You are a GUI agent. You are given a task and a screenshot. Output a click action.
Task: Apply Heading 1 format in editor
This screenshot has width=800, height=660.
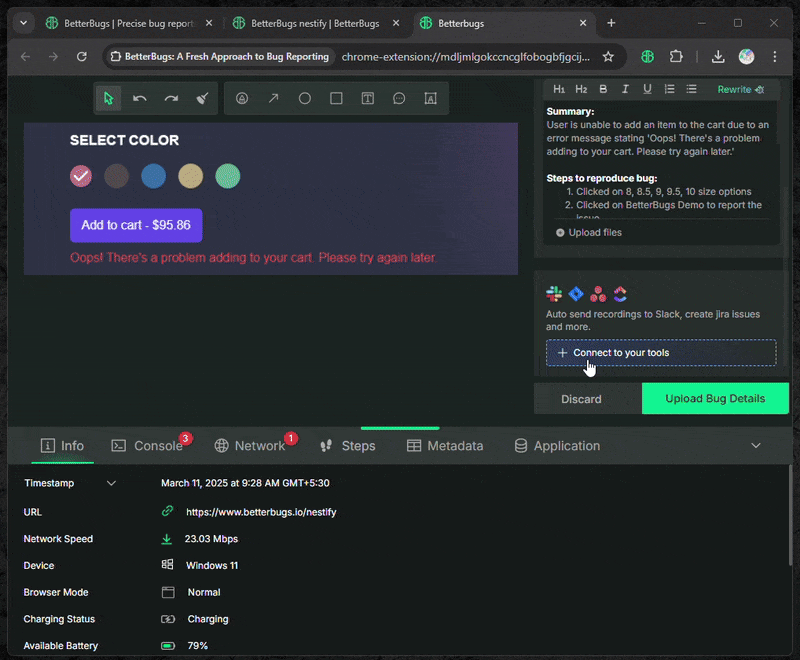pos(559,89)
